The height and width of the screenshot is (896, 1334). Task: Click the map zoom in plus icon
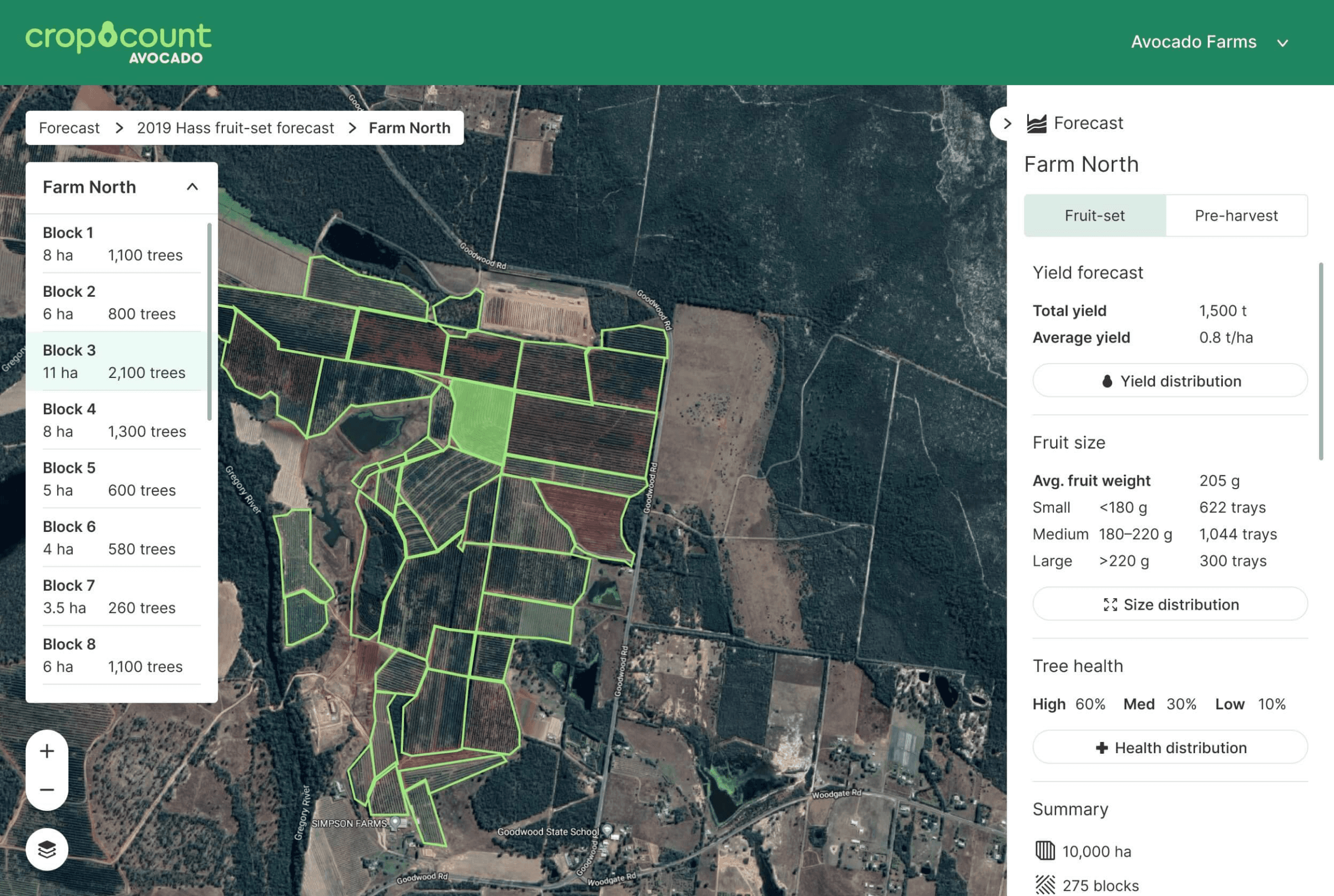(x=47, y=750)
